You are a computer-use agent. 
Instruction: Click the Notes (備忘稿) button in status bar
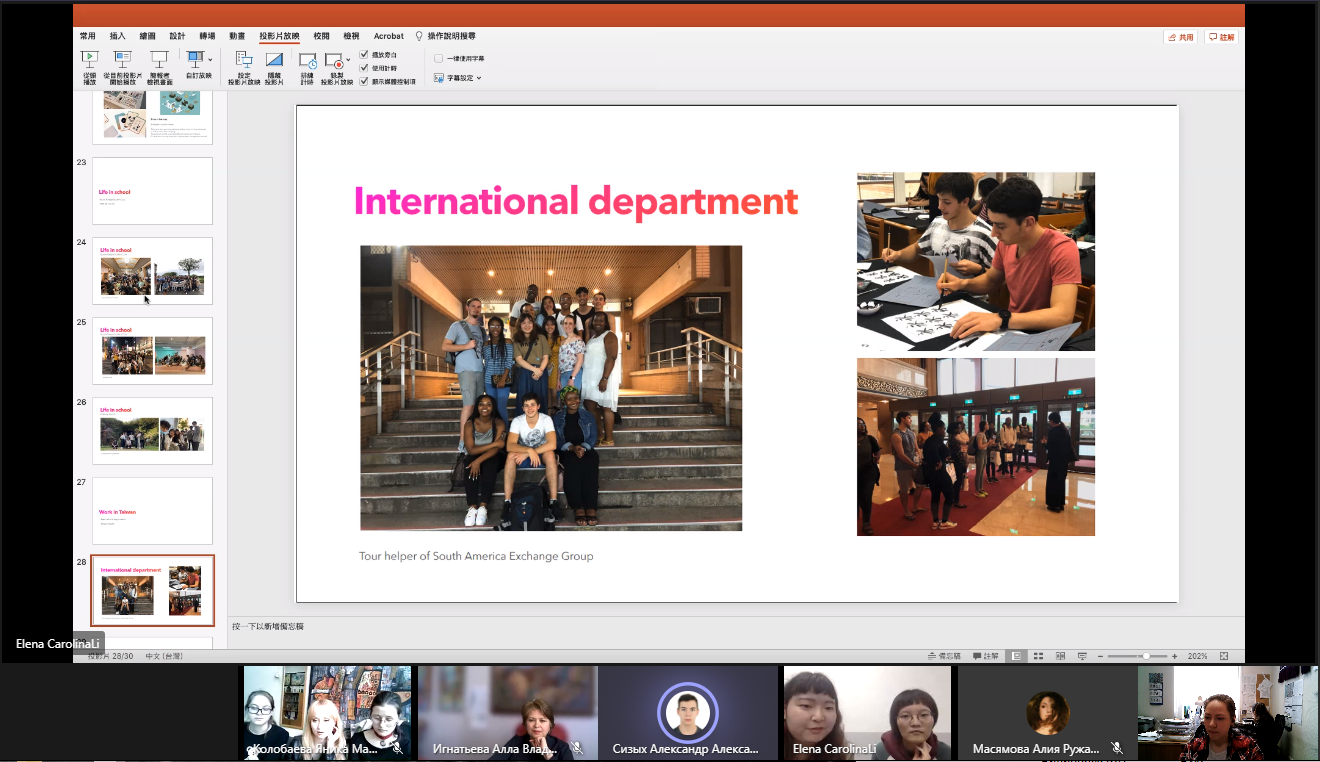point(944,656)
